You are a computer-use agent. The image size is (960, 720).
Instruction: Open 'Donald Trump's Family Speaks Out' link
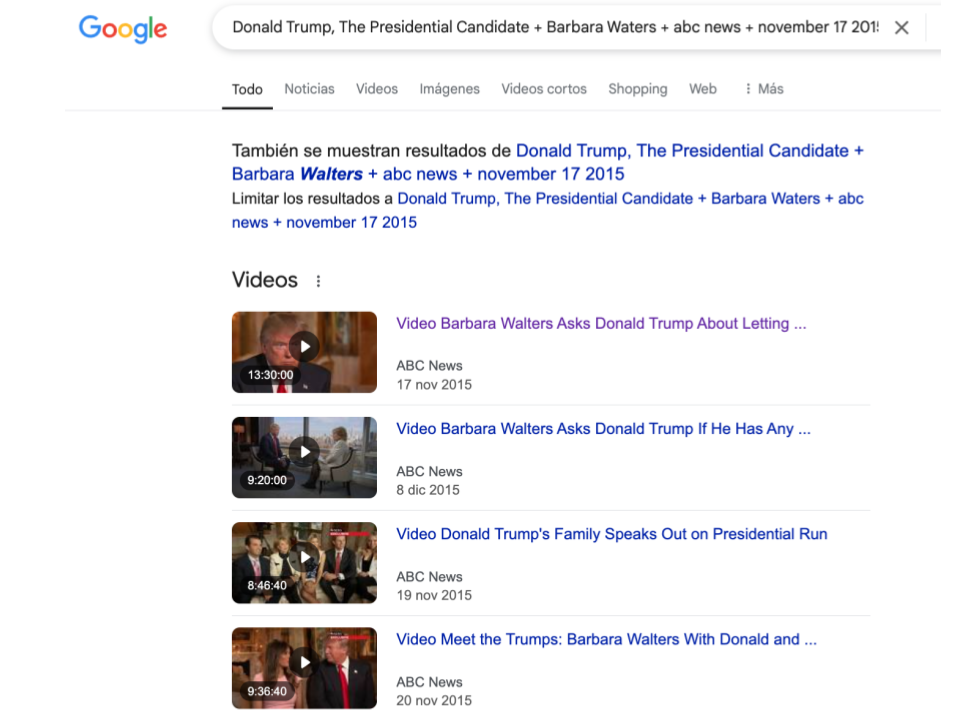click(611, 534)
